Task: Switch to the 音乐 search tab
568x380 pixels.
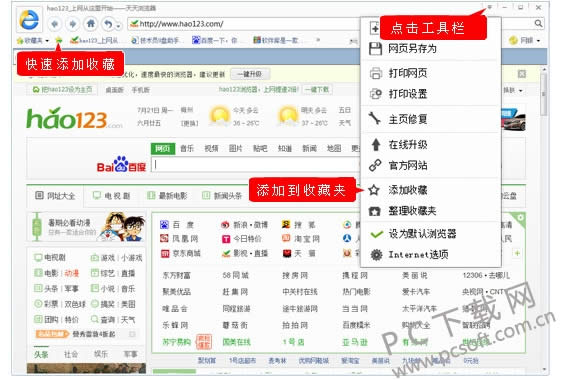Action: tap(187, 148)
